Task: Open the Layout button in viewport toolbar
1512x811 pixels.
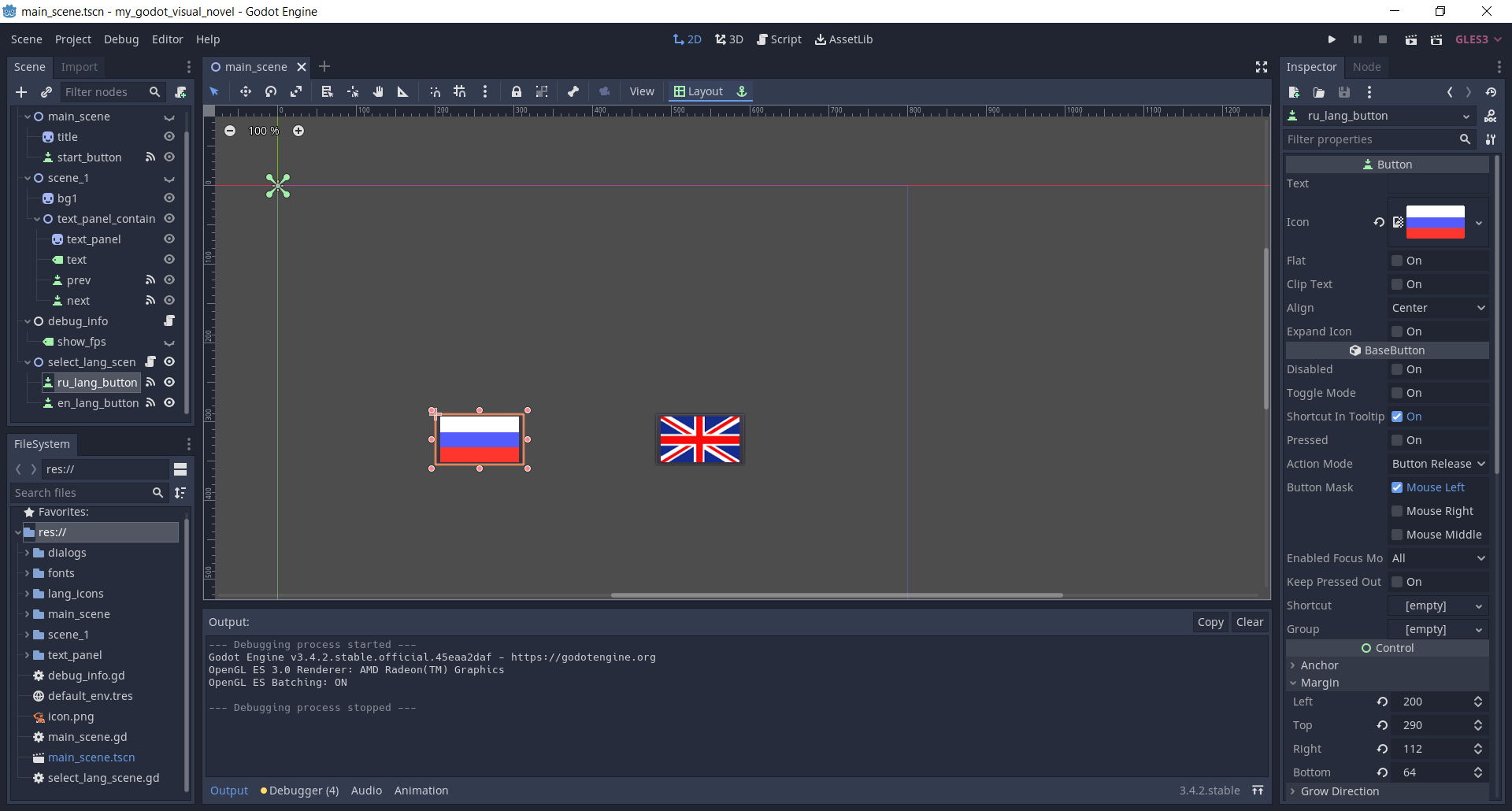Action: pos(699,91)
